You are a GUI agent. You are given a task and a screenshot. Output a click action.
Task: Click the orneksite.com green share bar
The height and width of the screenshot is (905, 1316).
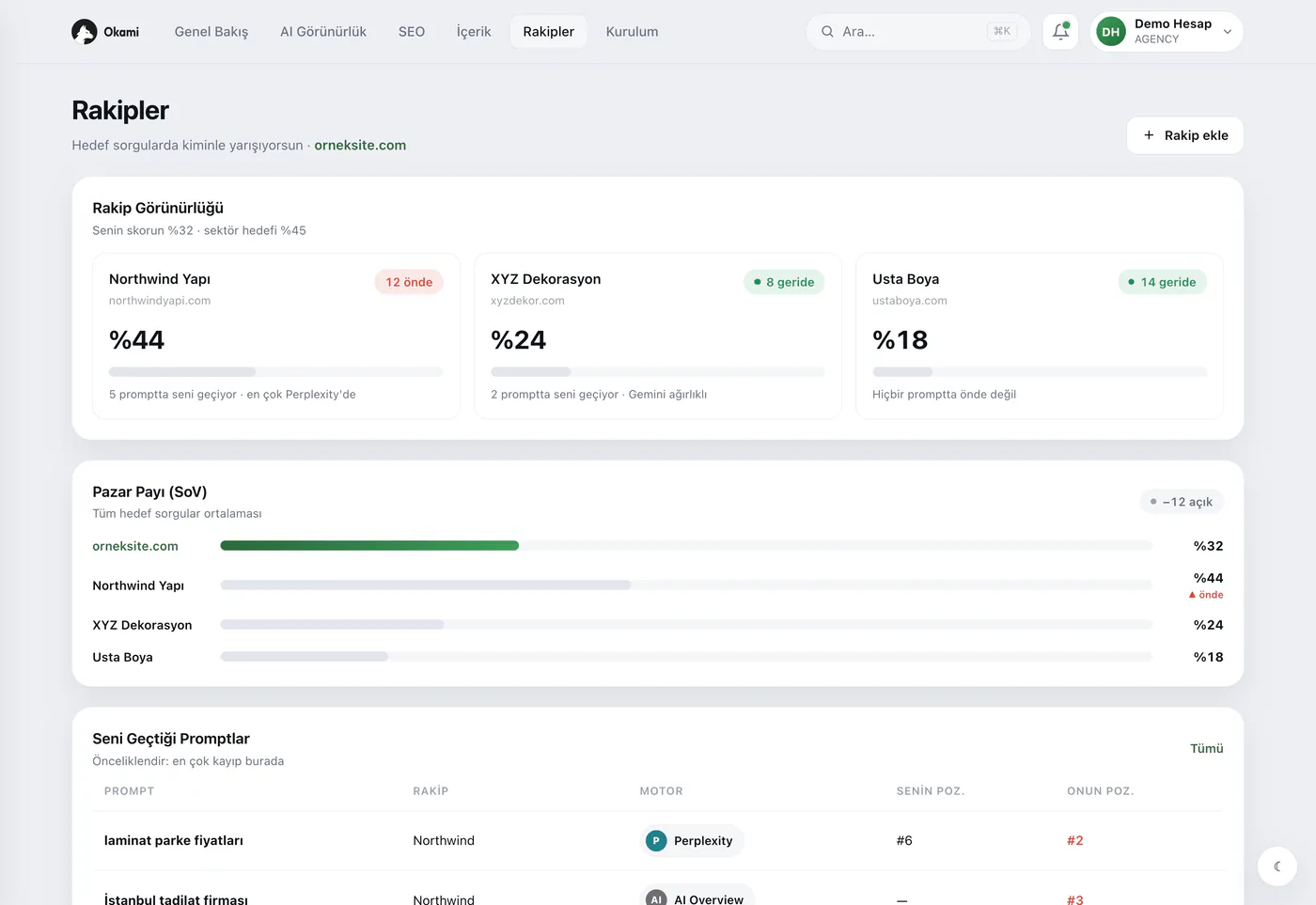(x=369, y=546)
